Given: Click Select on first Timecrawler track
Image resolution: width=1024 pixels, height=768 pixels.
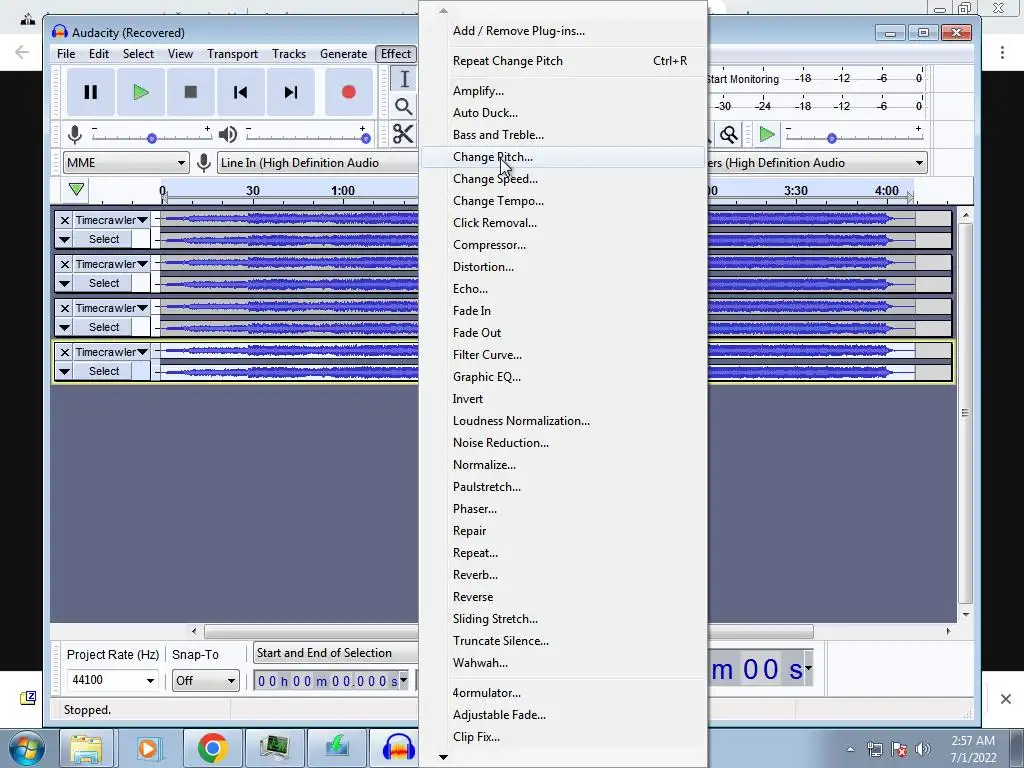Looking at the screenshot, I should click(x=104, y=239).
